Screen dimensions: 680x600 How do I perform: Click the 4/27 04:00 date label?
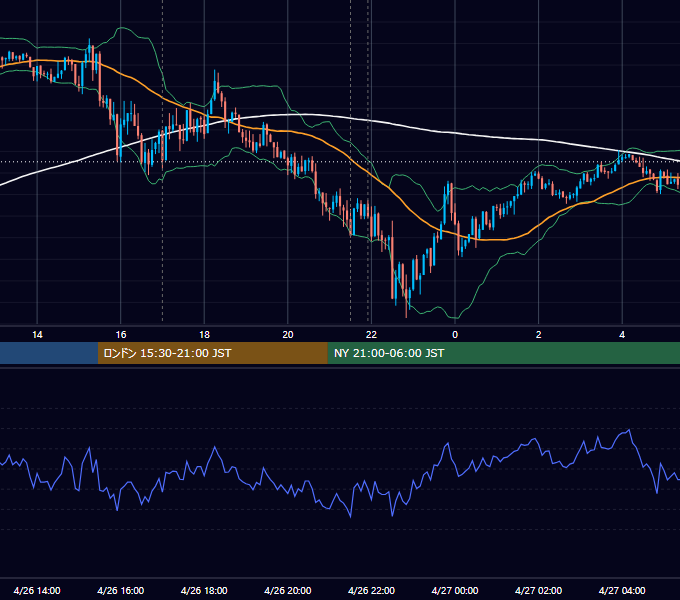pyautogui.click(x=622, y=590)
